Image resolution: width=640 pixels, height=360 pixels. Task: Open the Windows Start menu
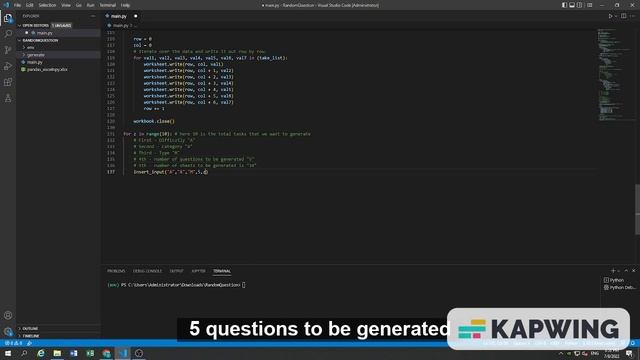coord(8,353)
